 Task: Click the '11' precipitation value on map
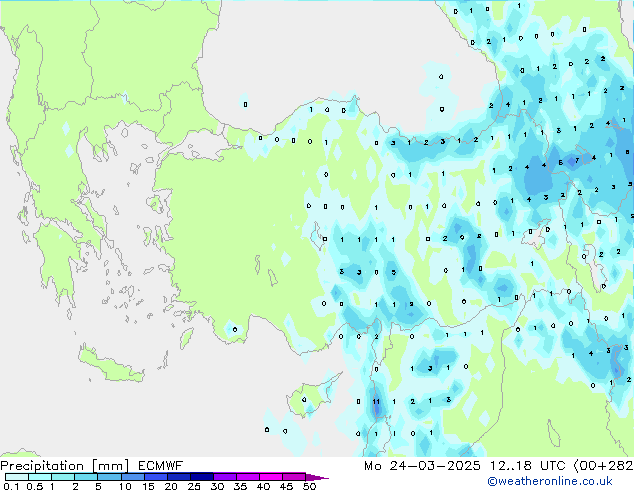click(376, 401)
